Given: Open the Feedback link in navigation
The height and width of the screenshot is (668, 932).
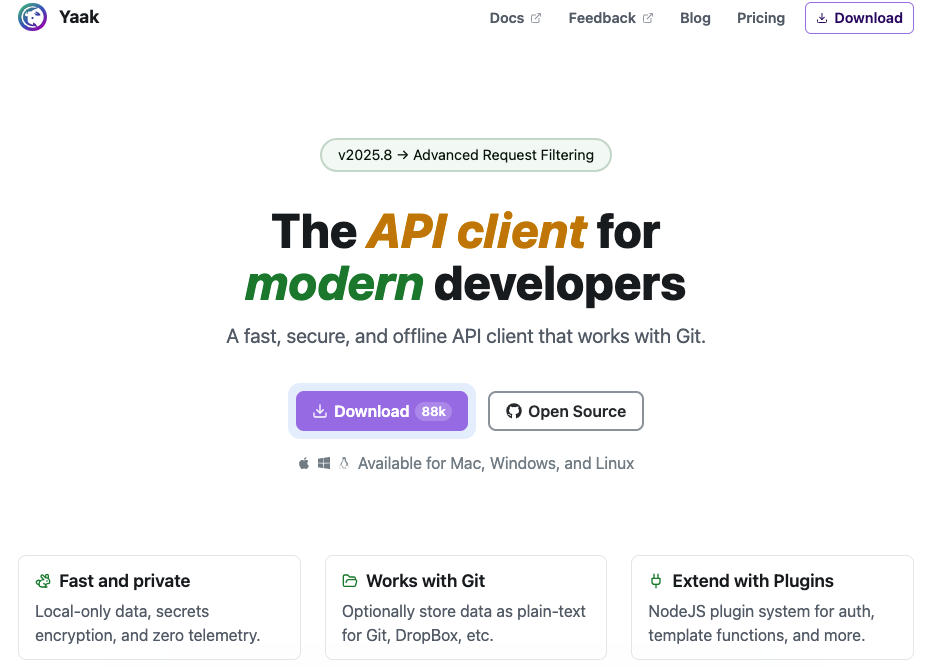Looking at the screenshot, I should pos(610,18).
